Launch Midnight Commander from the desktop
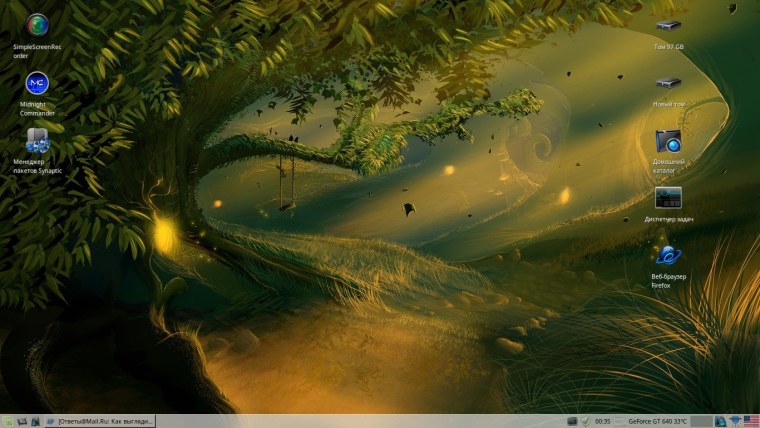The image size is (760, 428). pyautogui.click(x=38, y=84)
